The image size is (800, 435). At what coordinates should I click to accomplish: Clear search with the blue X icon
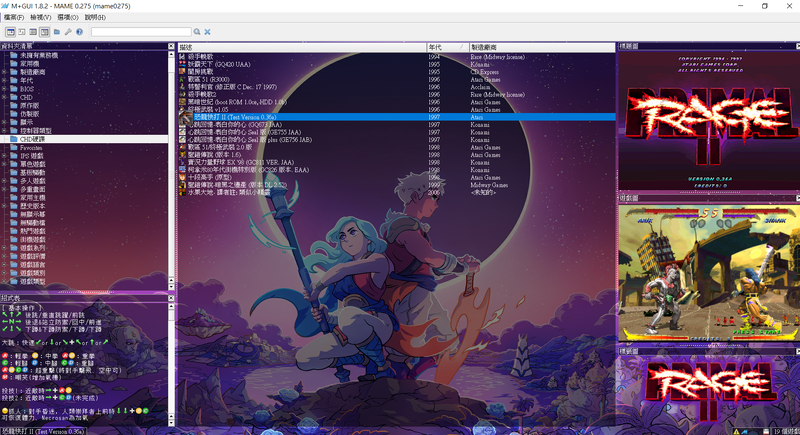pyautogui.click(x=208, y=32)
